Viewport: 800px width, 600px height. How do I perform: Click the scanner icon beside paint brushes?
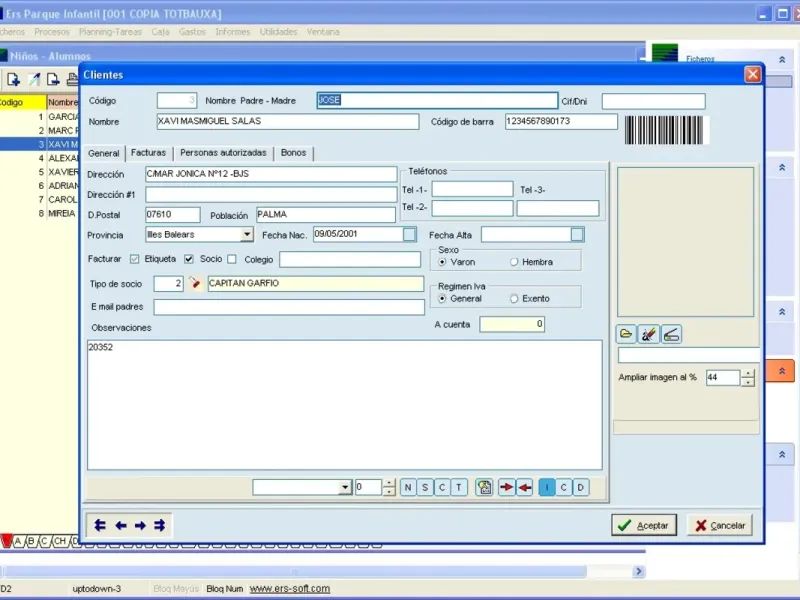(671, 335)
